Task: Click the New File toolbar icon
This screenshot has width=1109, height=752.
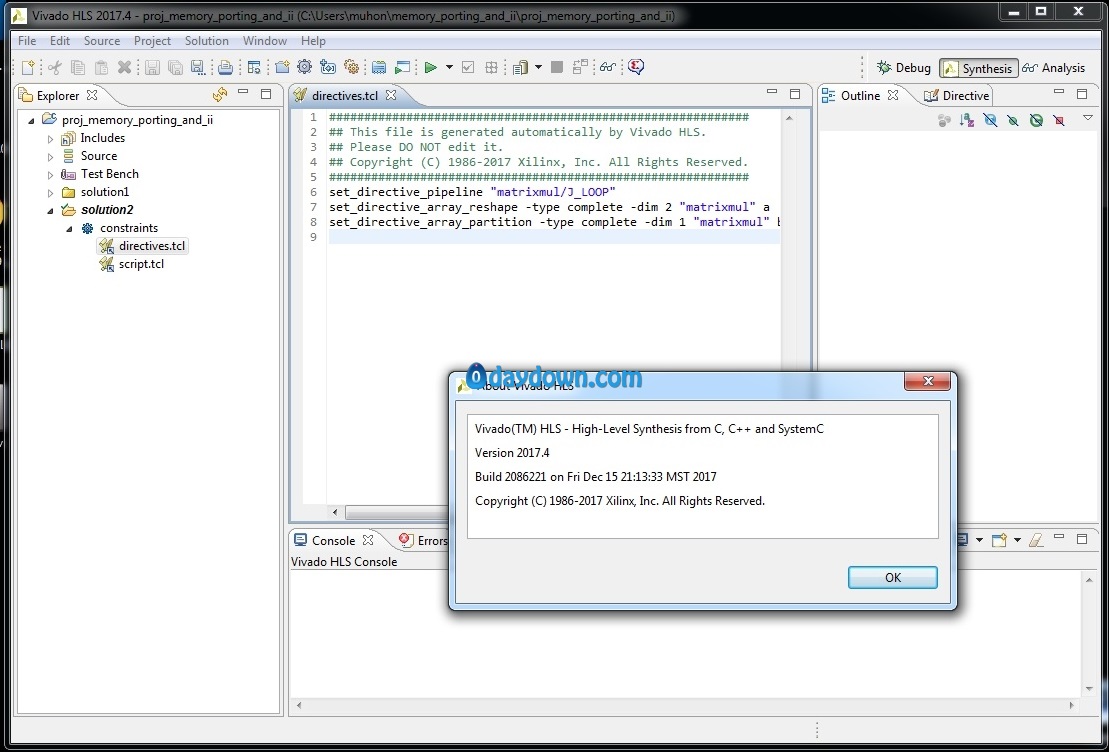Action: [x=28, y=67]
